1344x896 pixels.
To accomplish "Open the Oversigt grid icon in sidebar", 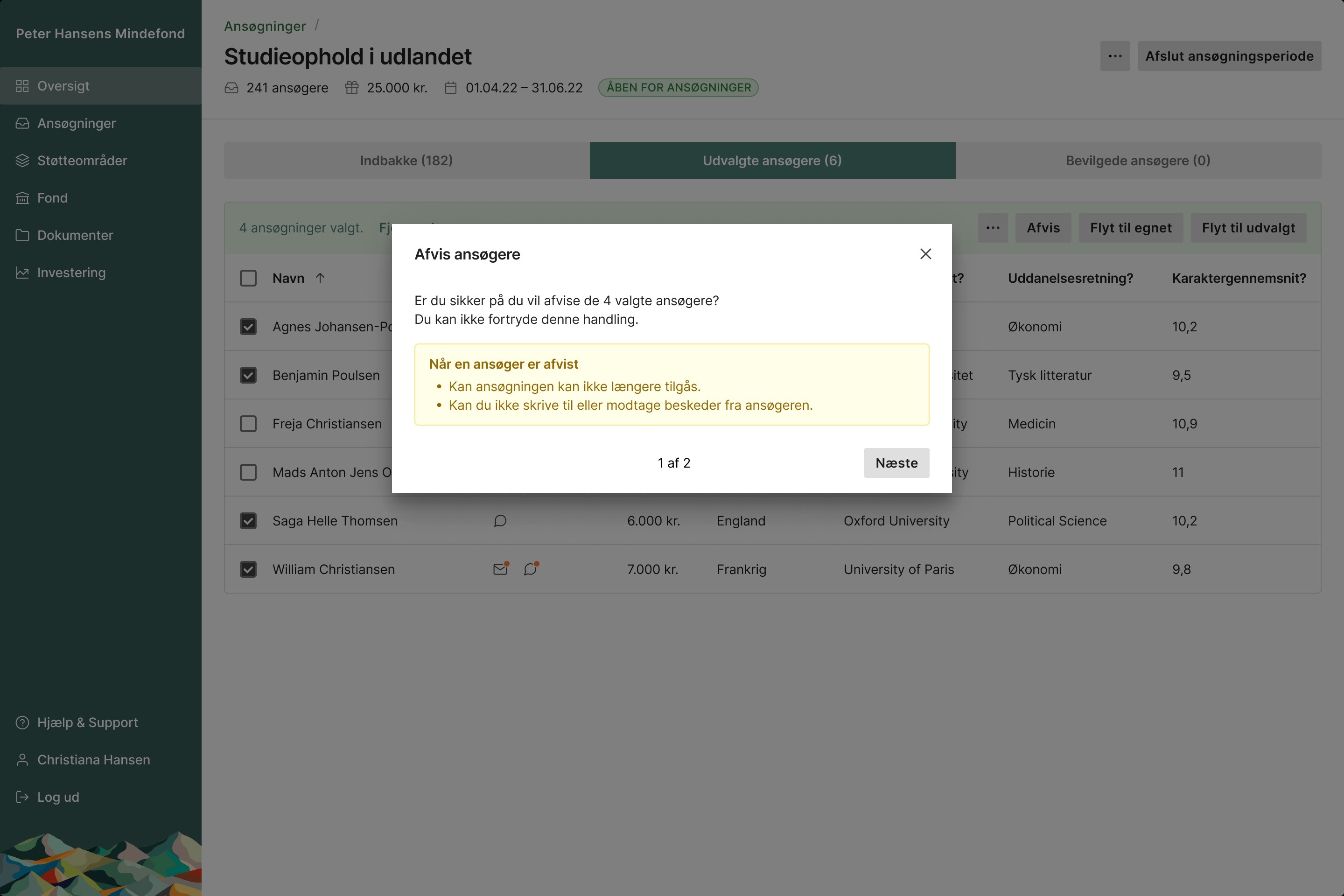I will [x=22, y=86].
